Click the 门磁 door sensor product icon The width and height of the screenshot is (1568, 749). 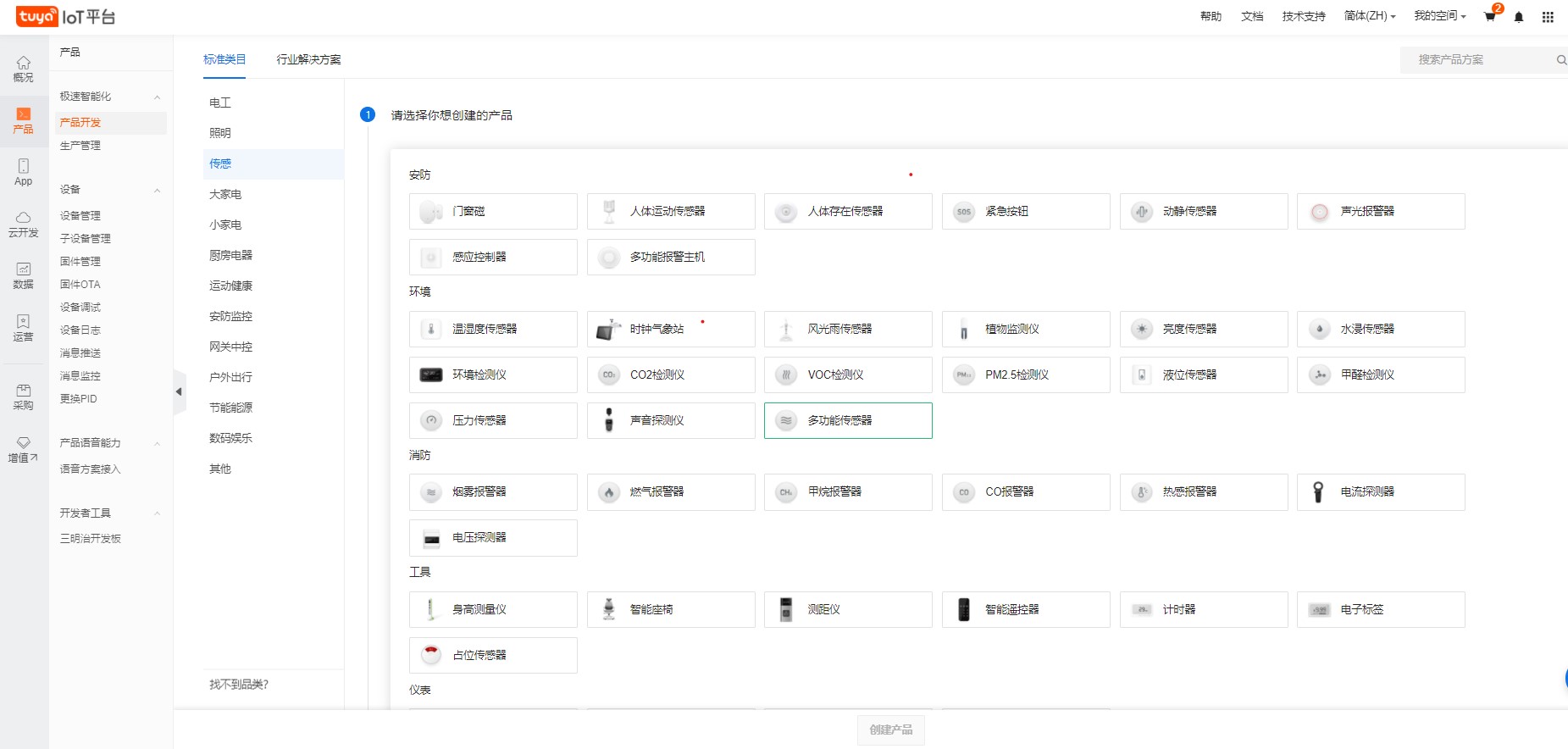(x=431, y=211)
